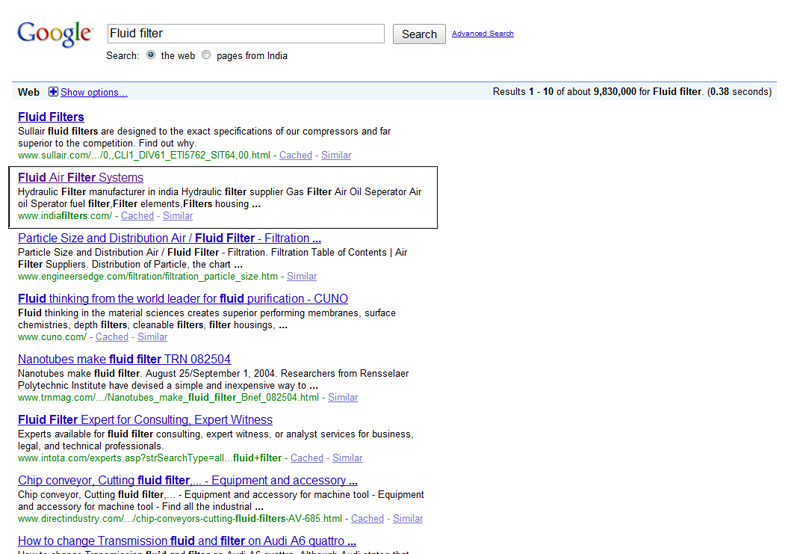Open 'Fluid Filter Expert for Consulting' result
The image size is (800, 554).
(145, 420)
